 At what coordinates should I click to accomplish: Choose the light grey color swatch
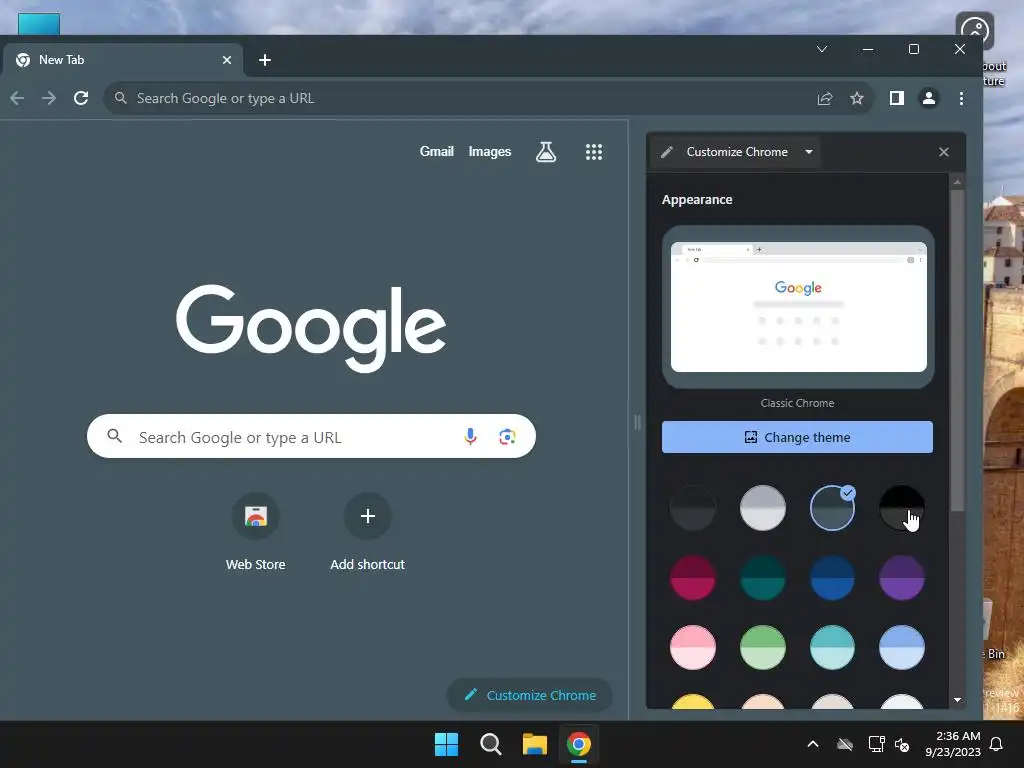tap(762, 507)
